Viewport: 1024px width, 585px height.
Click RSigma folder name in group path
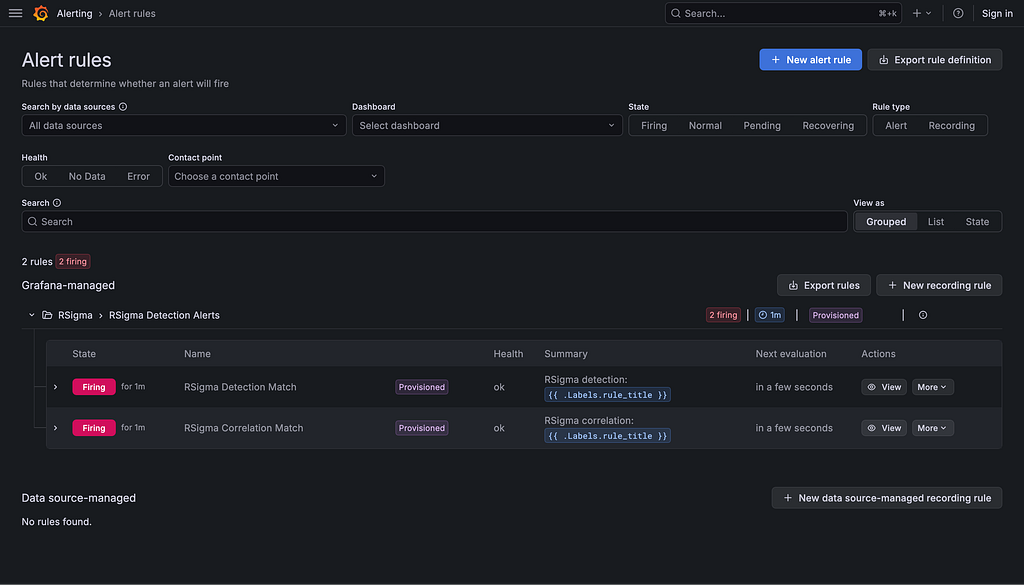(x=75, y=315)
